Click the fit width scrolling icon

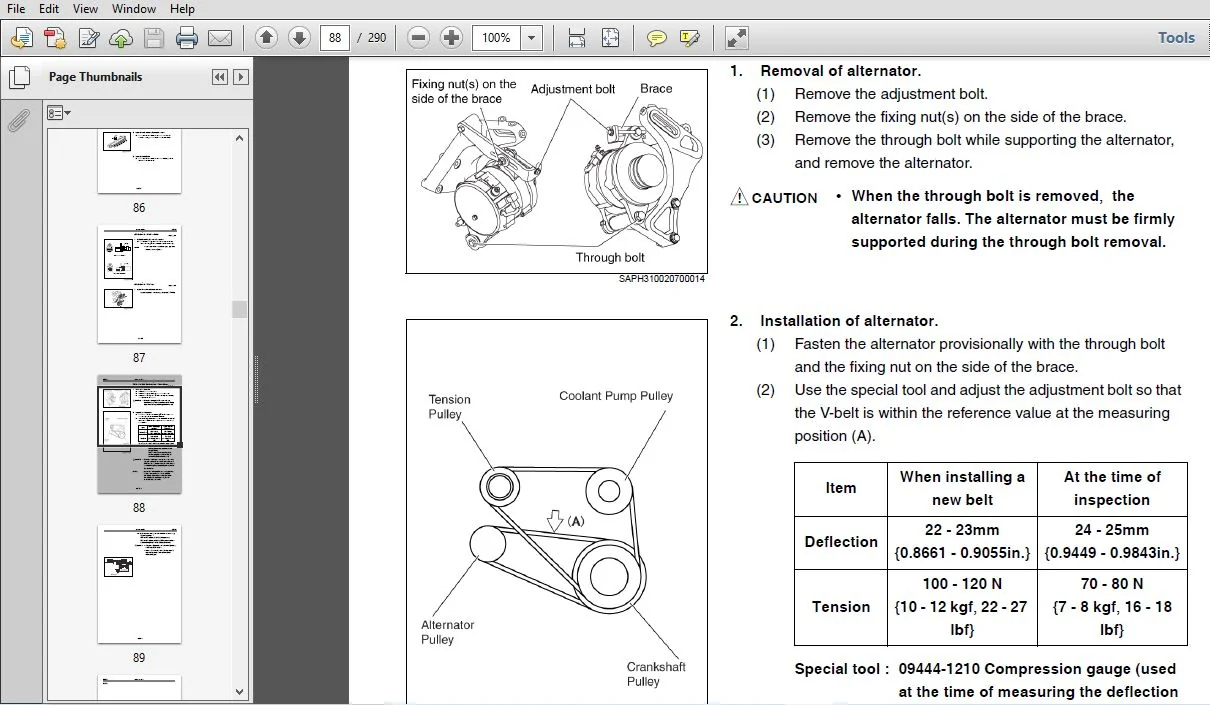[577, 38]
